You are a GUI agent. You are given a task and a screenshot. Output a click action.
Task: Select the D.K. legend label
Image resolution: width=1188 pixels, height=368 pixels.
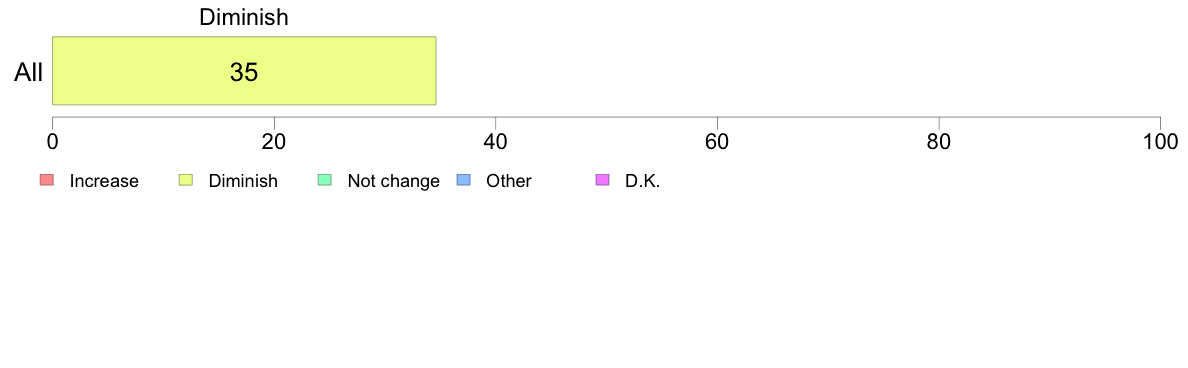pyautogui.click(x=642, y=181)
